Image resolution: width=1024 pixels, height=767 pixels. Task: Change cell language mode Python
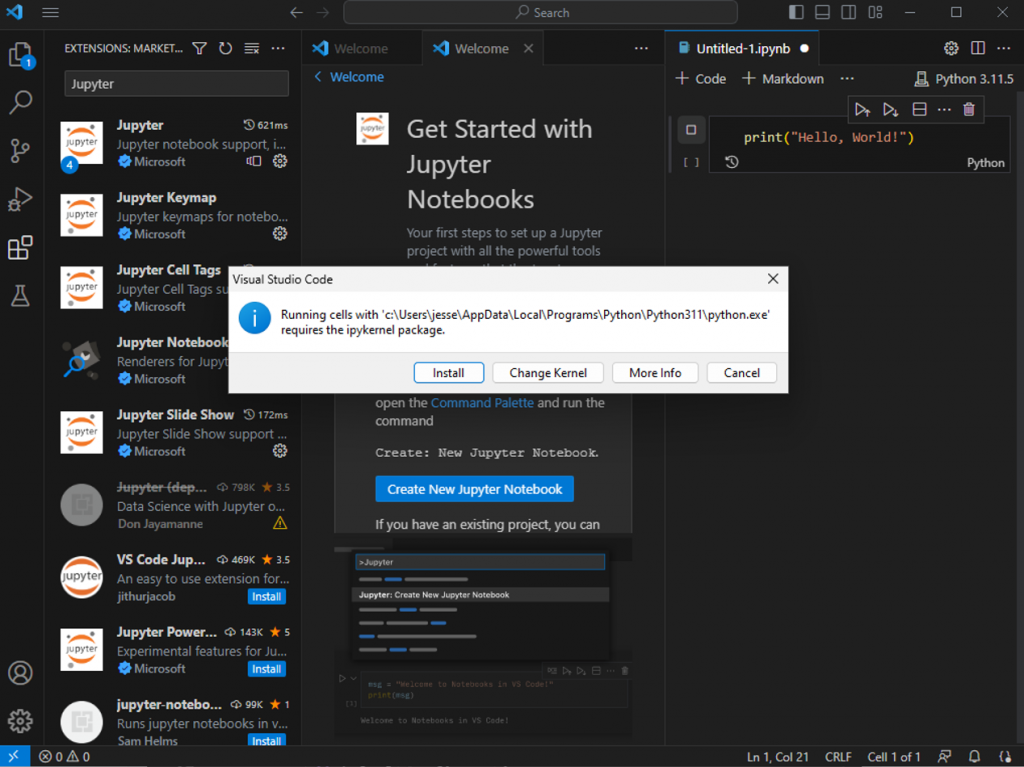pos(985,163)
